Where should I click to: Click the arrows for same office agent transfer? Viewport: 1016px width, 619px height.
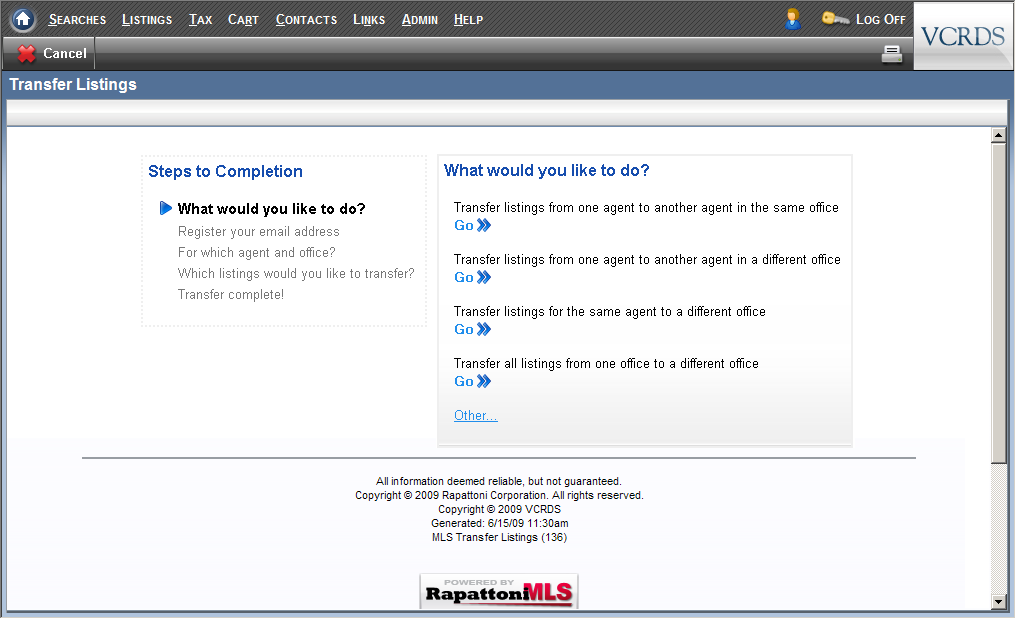coord(484,226)
